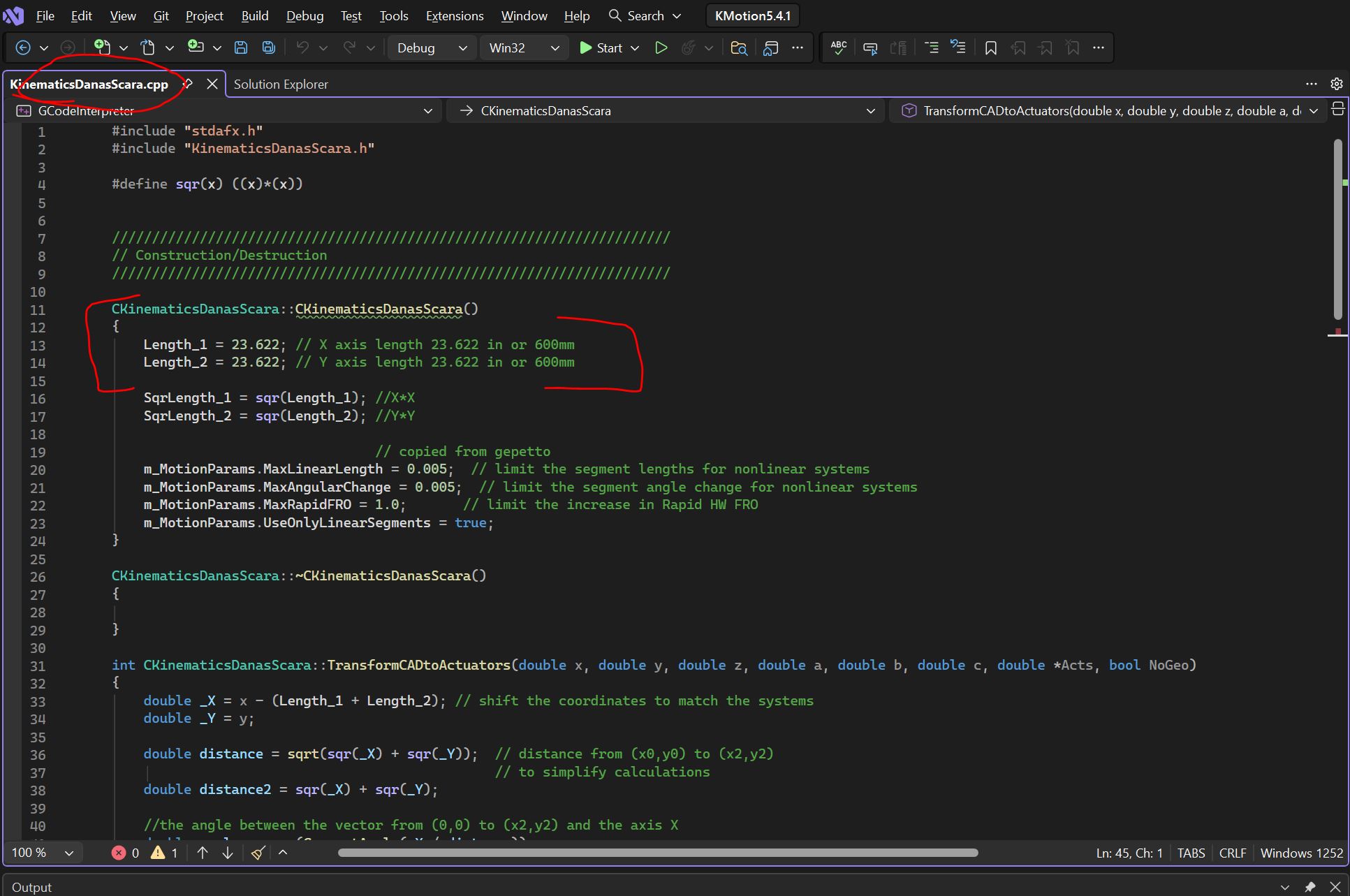The width and height of the screenshot is (1350, 896).
Task: Click the warnings count indicator
Action: click(x=165, y=853)
